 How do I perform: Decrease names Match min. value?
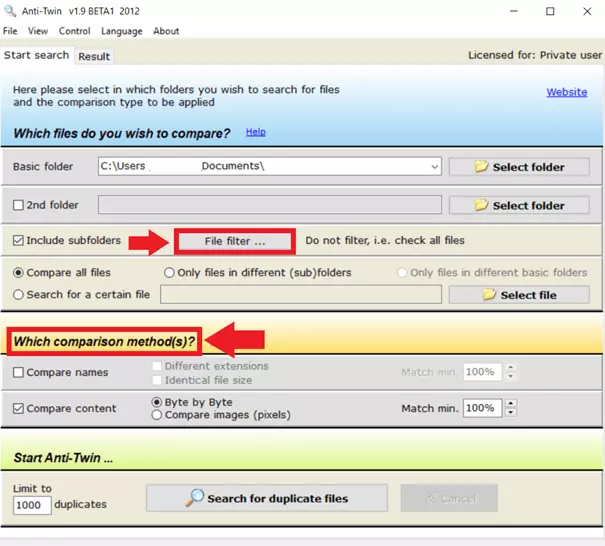tap(511, 376)
